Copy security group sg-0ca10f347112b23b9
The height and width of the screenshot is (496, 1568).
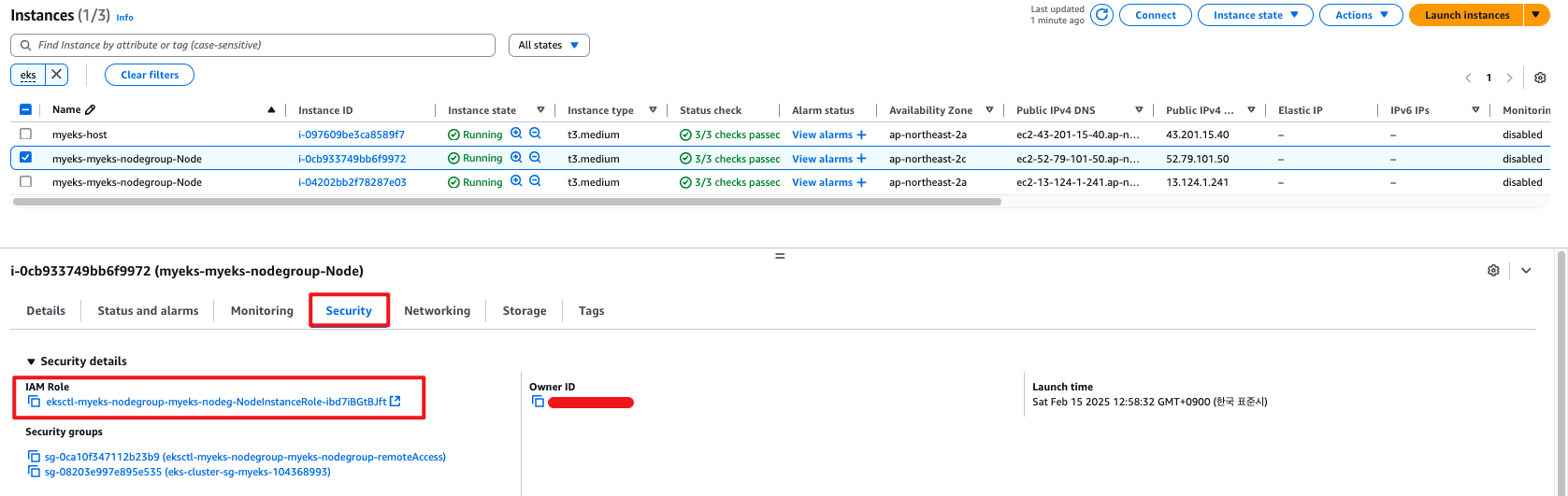[35, 457]
